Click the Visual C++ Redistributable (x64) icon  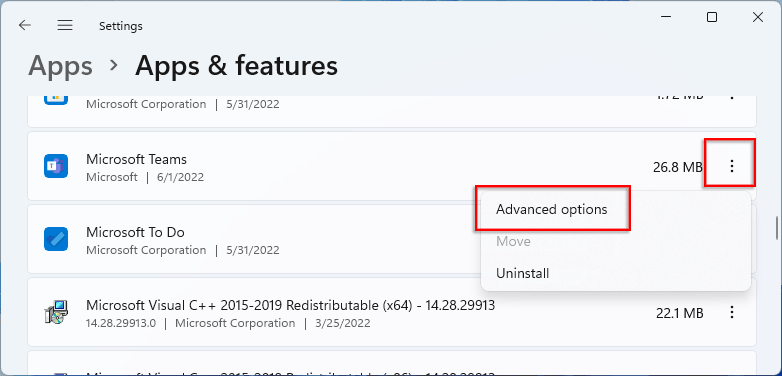[x=55, y=312]
